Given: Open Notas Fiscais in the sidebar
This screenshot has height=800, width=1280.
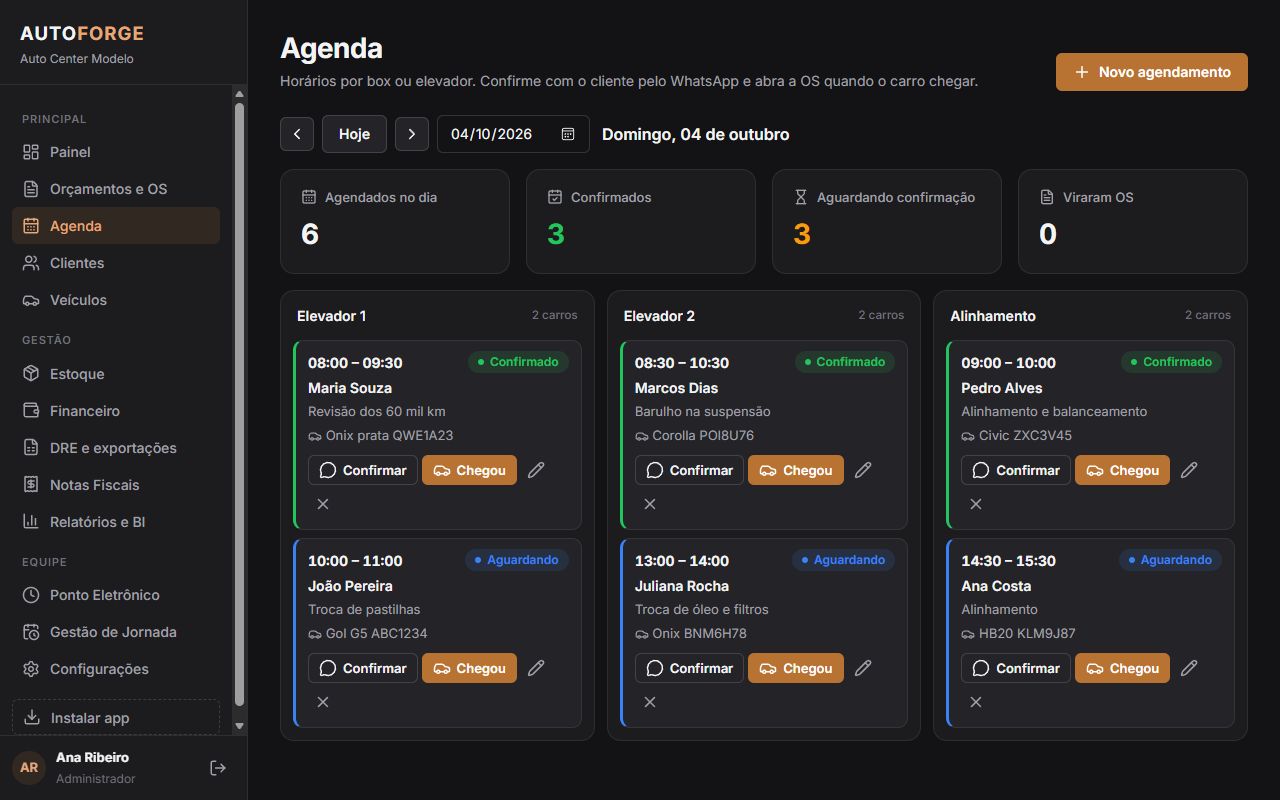Looking at the screenshot, I should [x=116, y=485].
